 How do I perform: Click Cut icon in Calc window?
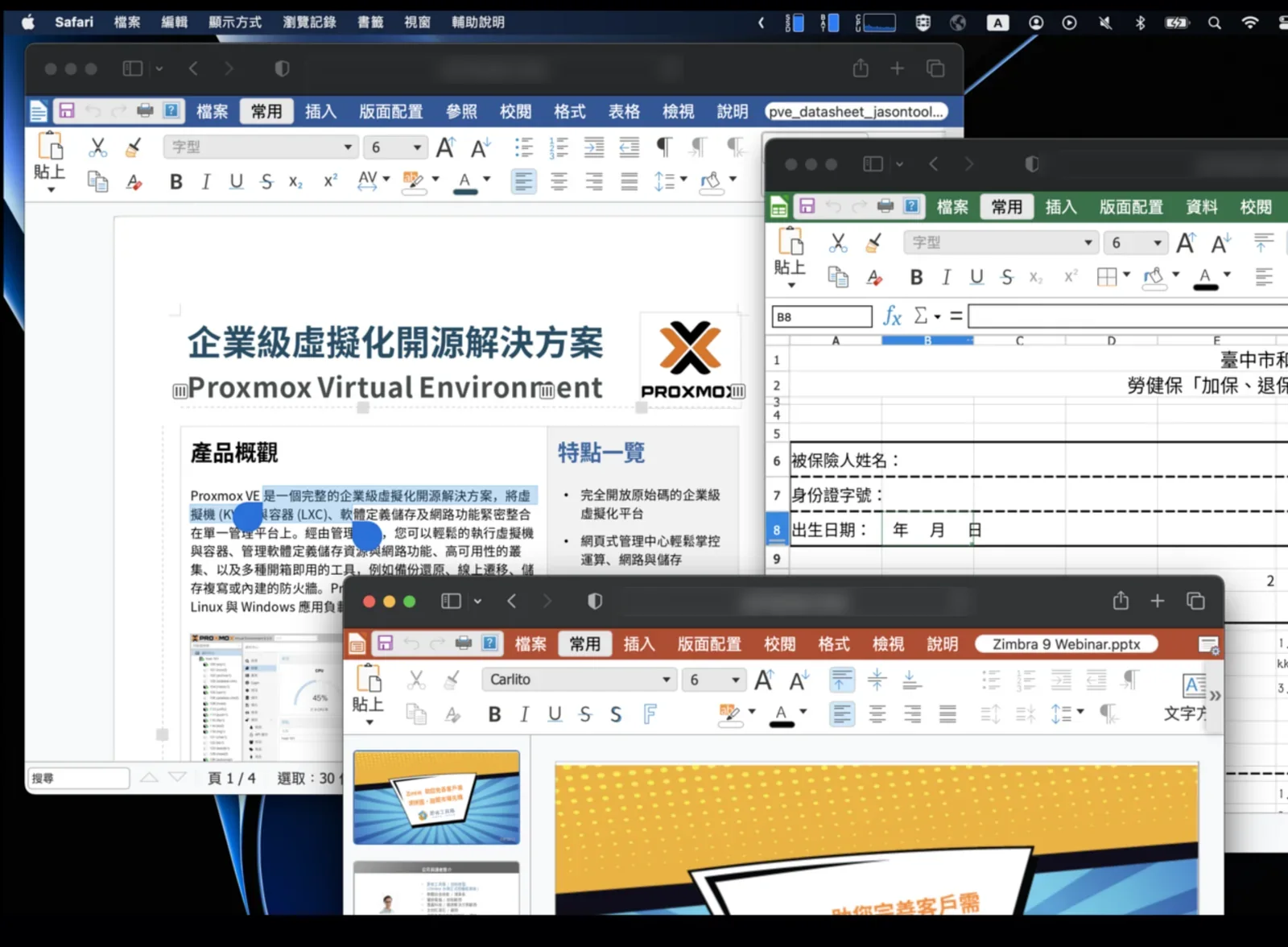tap(838, 242)
